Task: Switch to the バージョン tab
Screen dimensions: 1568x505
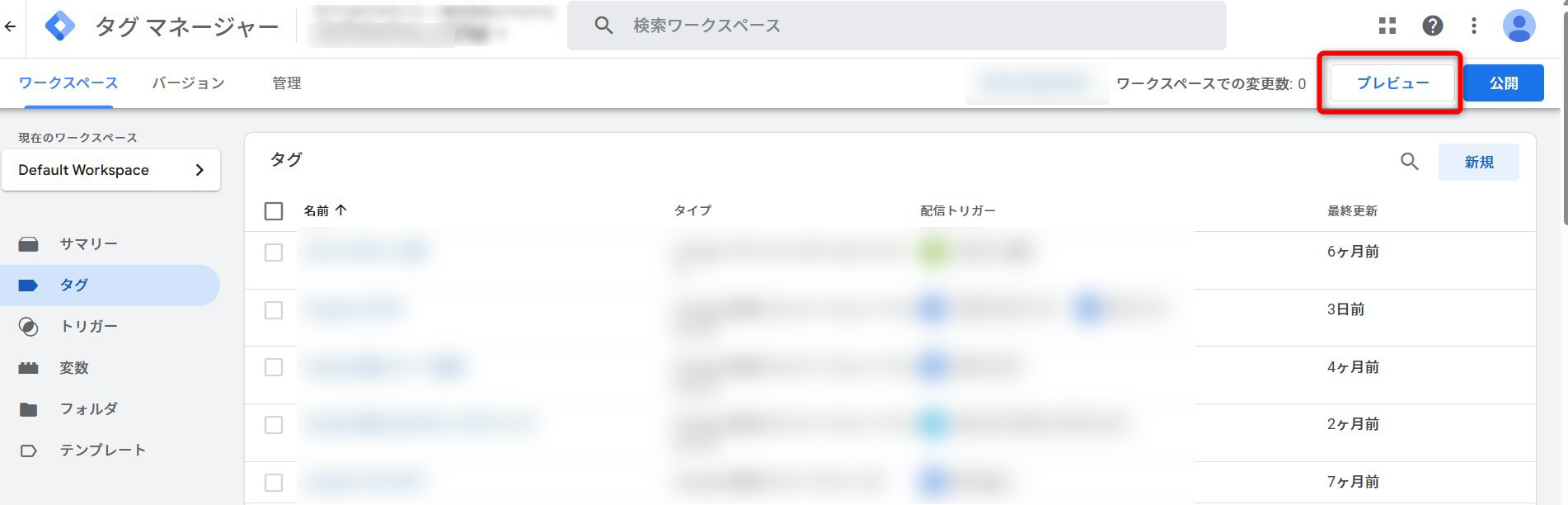Action: click(188, 83)
